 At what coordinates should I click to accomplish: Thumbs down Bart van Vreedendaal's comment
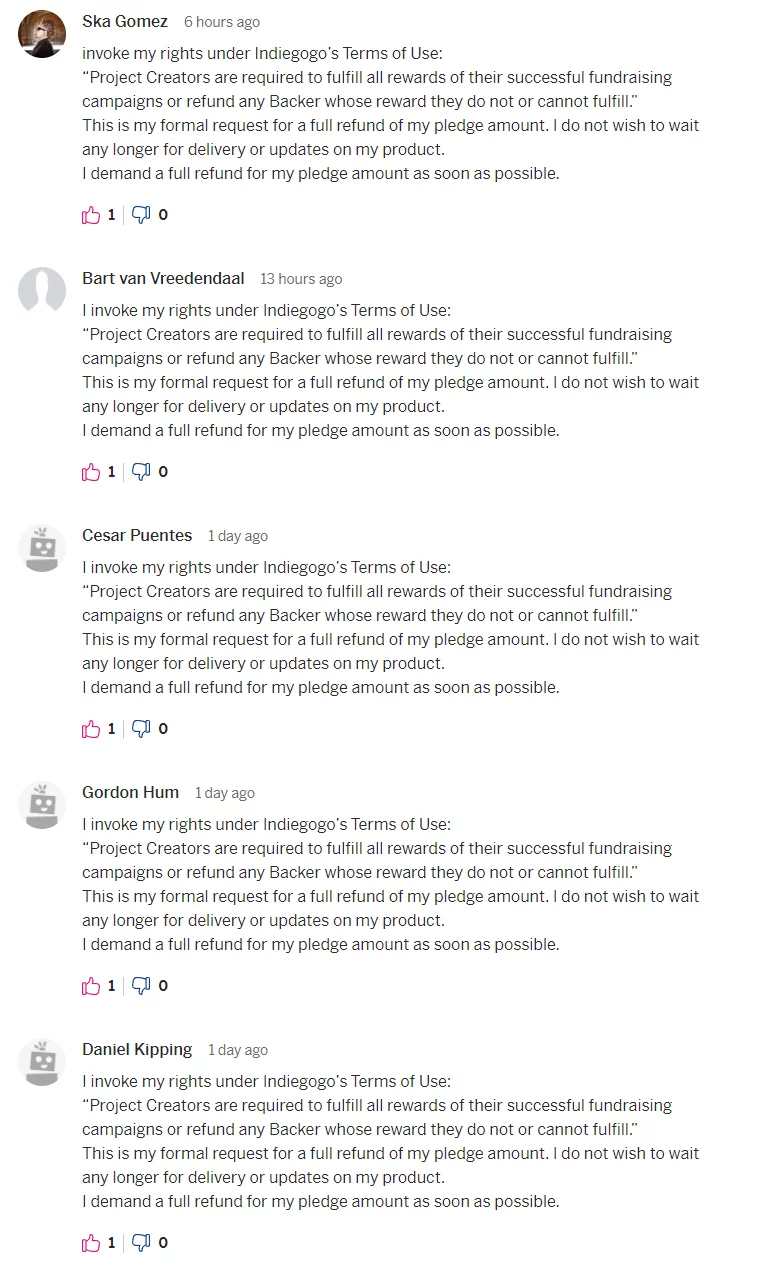141,472
